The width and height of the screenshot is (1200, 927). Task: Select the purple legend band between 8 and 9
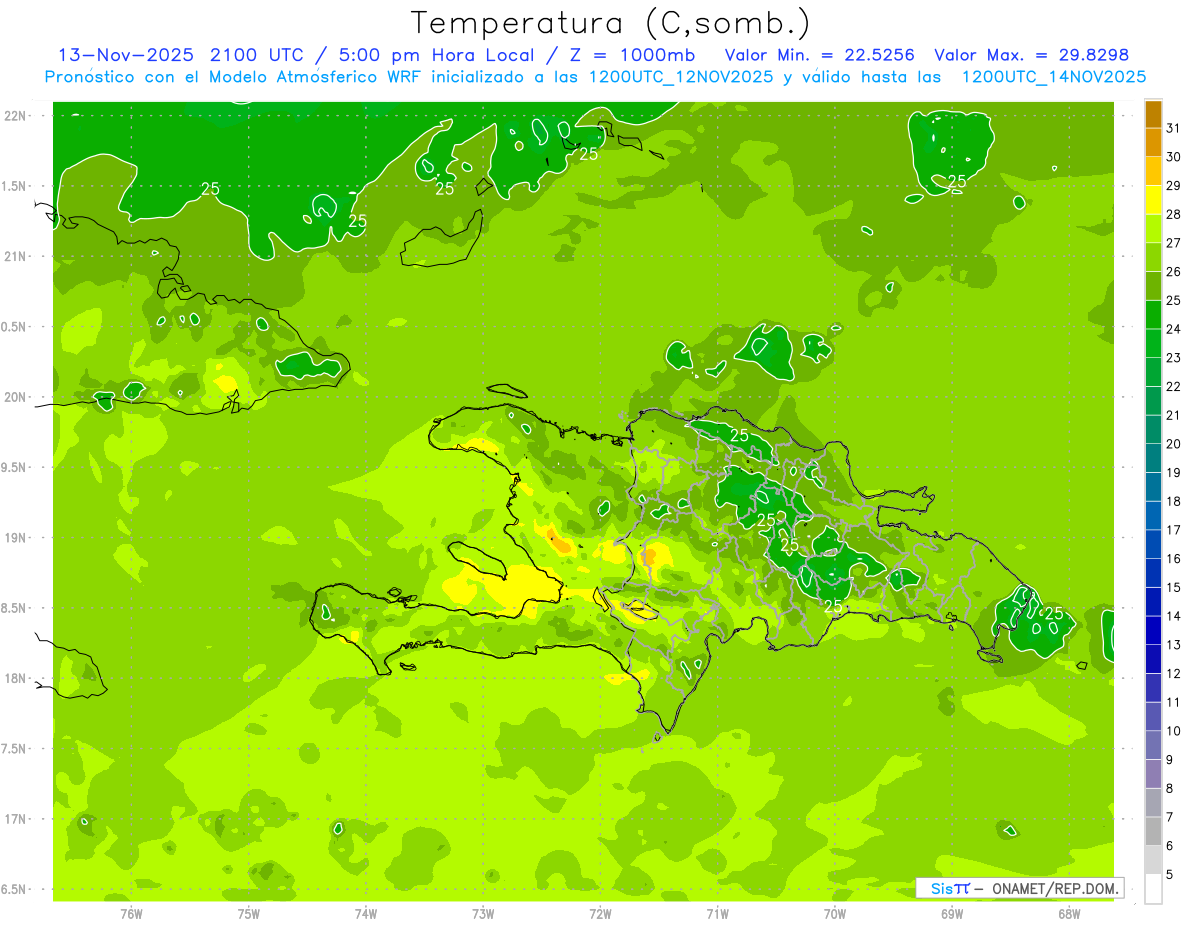[x=1153, y=775]
